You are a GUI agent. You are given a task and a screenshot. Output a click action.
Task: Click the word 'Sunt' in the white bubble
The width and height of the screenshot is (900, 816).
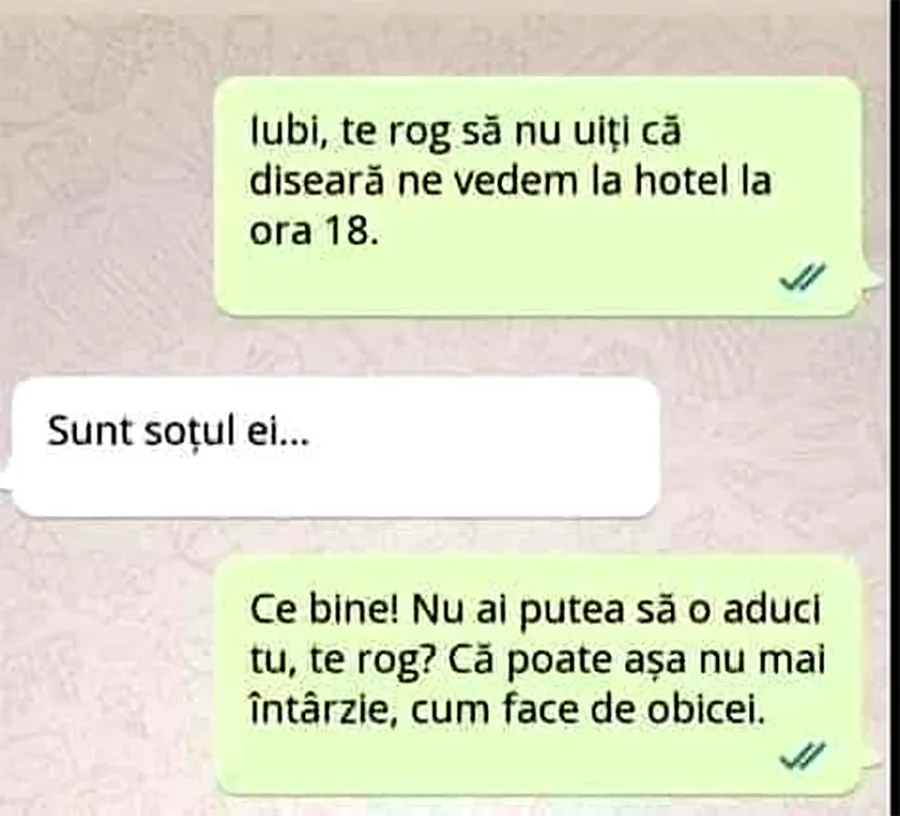coord(90,430)
